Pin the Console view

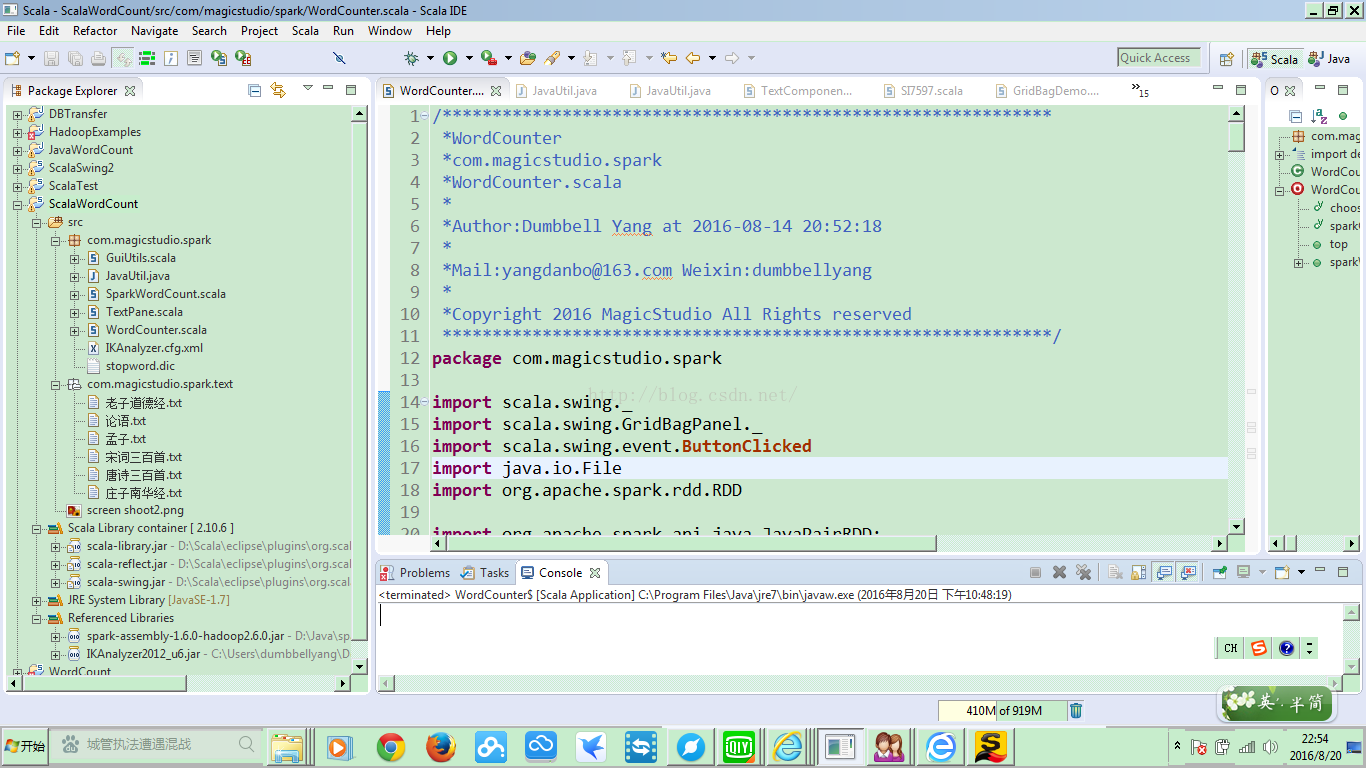(x=1219, y=573)
